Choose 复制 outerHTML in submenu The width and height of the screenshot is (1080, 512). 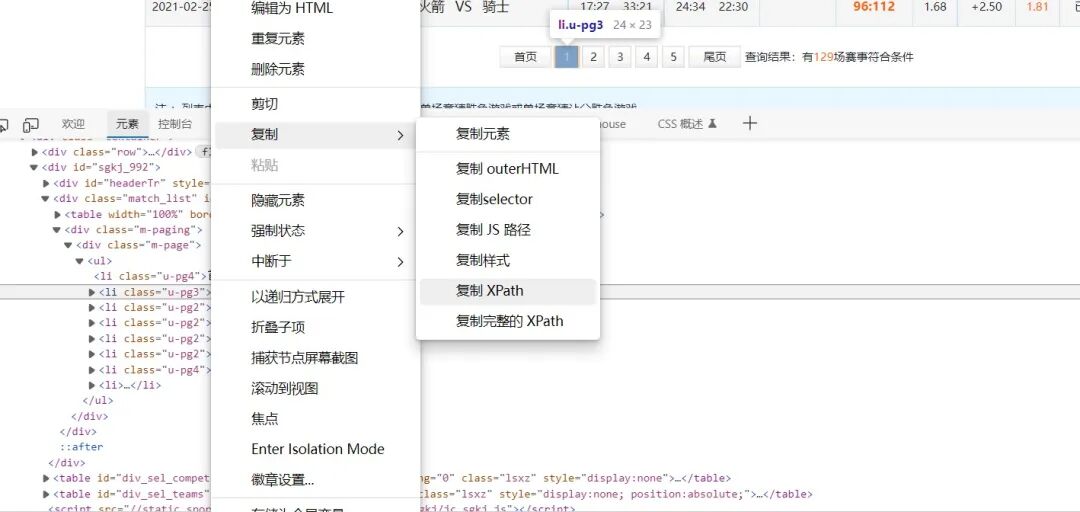(x=507, y=169)
